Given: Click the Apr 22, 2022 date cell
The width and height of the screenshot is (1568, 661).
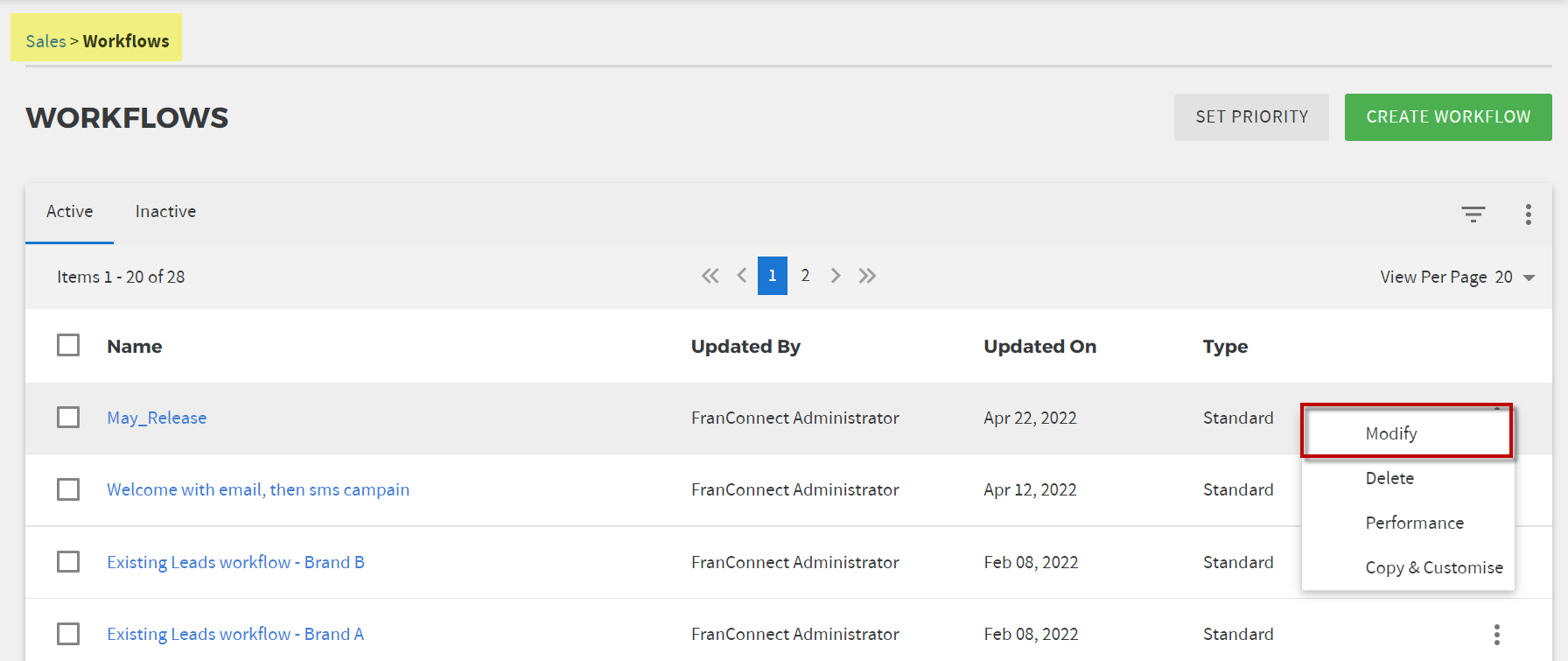Looking at the screenshot, I should point(1030,418).
